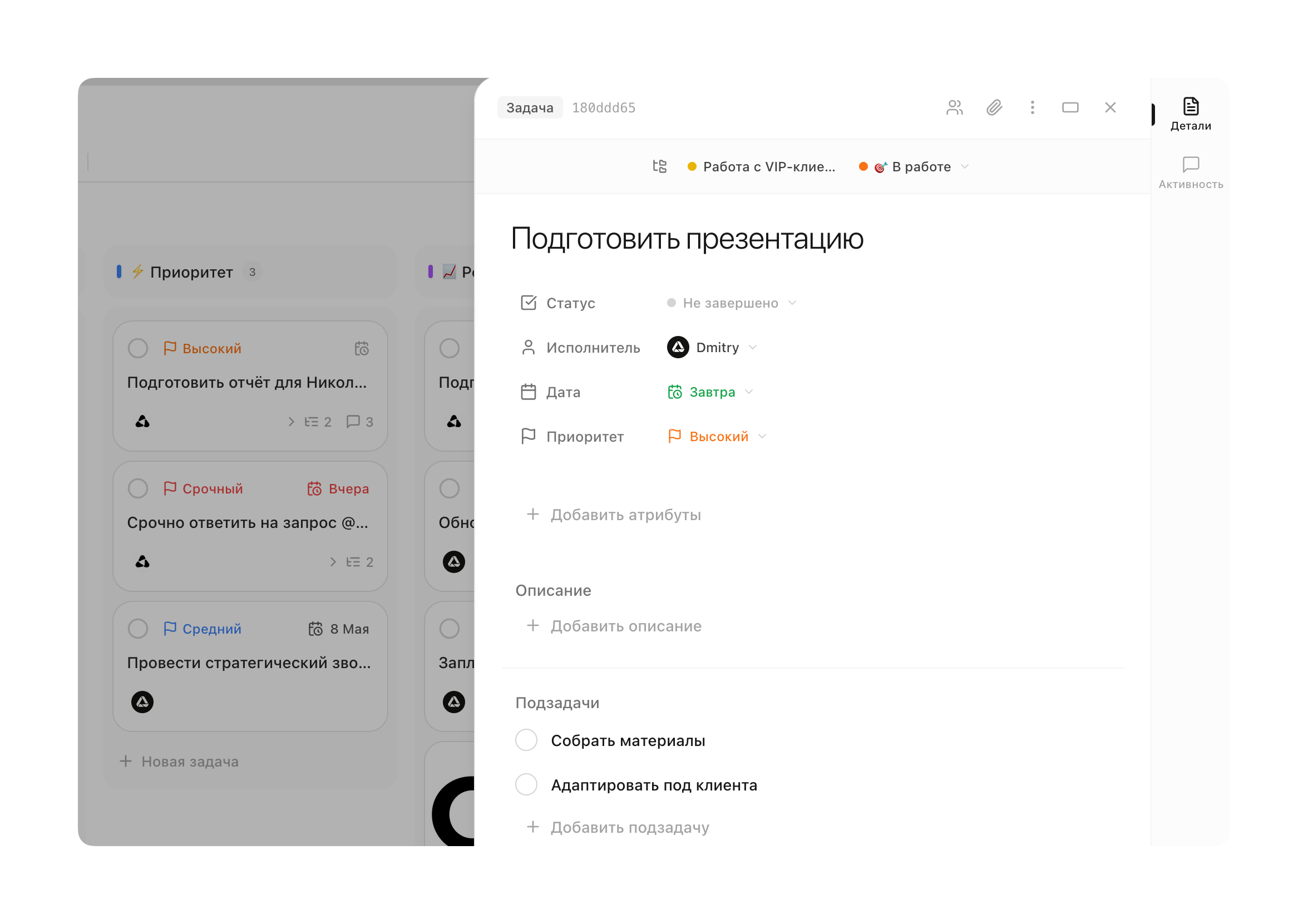The image size is (1308, 924).
Task: Open the members icon in task header
Action: [954, 108]
